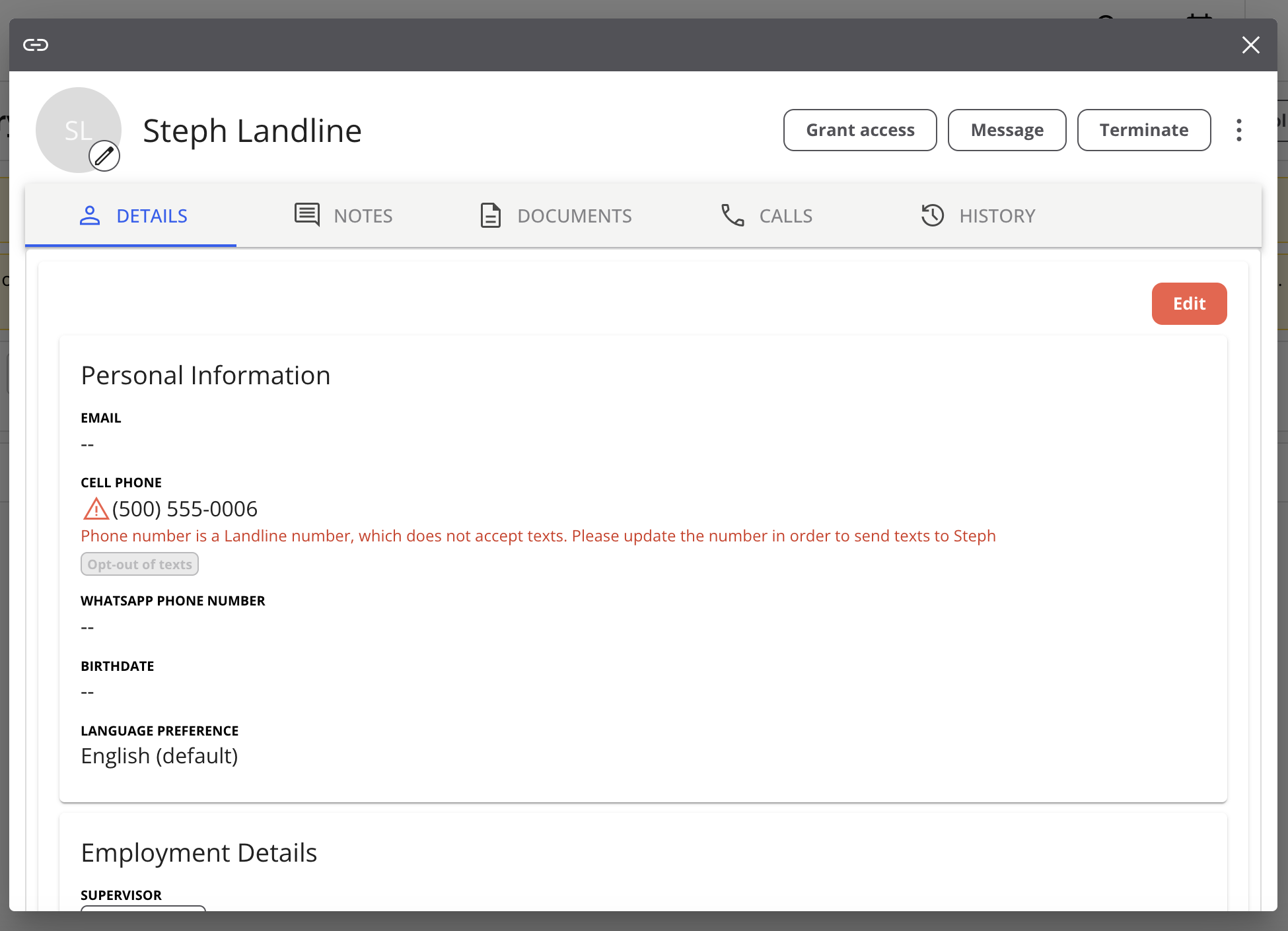Close the Steph Landline dialog

click(1250, 45)
